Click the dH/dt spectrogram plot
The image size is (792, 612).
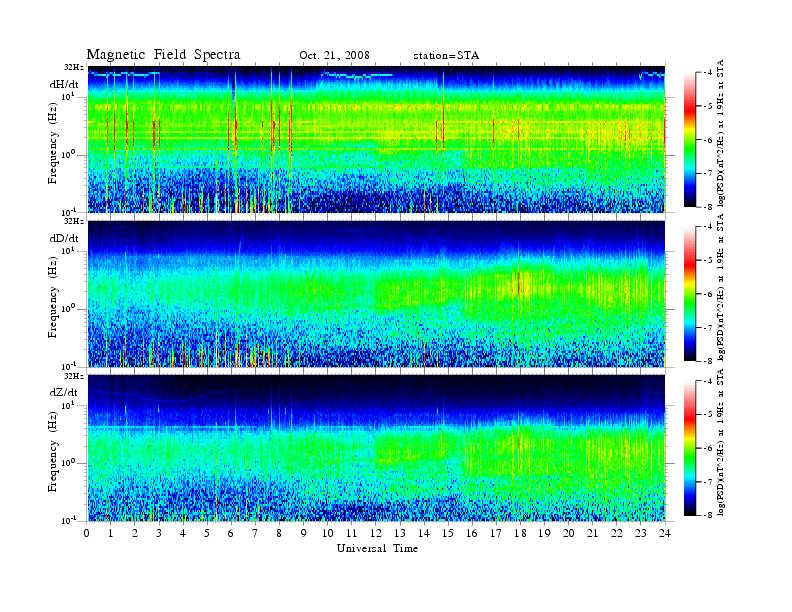pyautogui.click(x=376, y=139)
